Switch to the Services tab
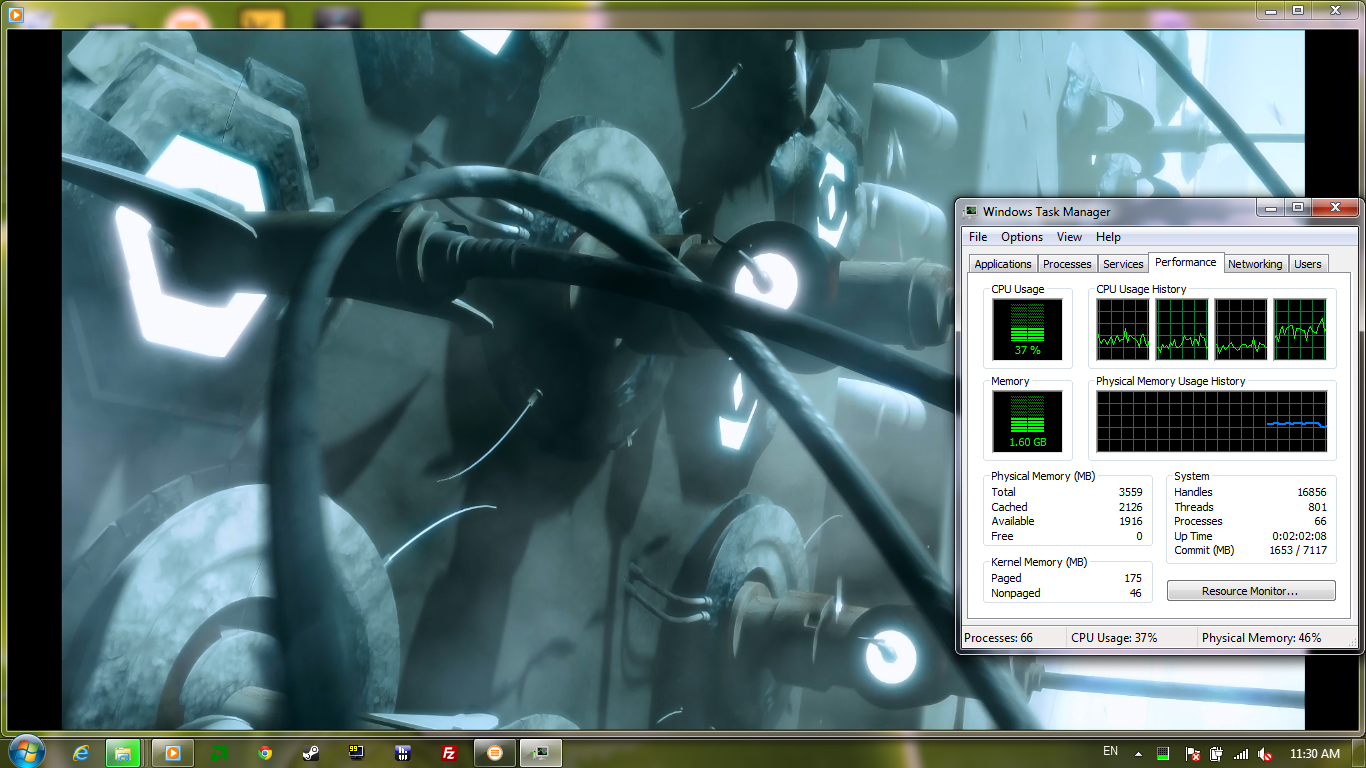Viewport: 1366px width, 768px height. click(x=1123, y=264)
